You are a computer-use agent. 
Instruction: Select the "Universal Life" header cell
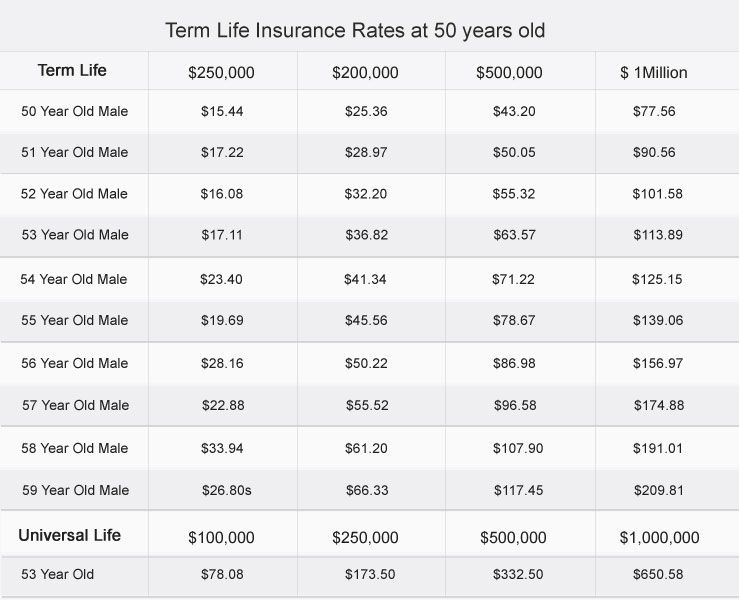point(69,536)
